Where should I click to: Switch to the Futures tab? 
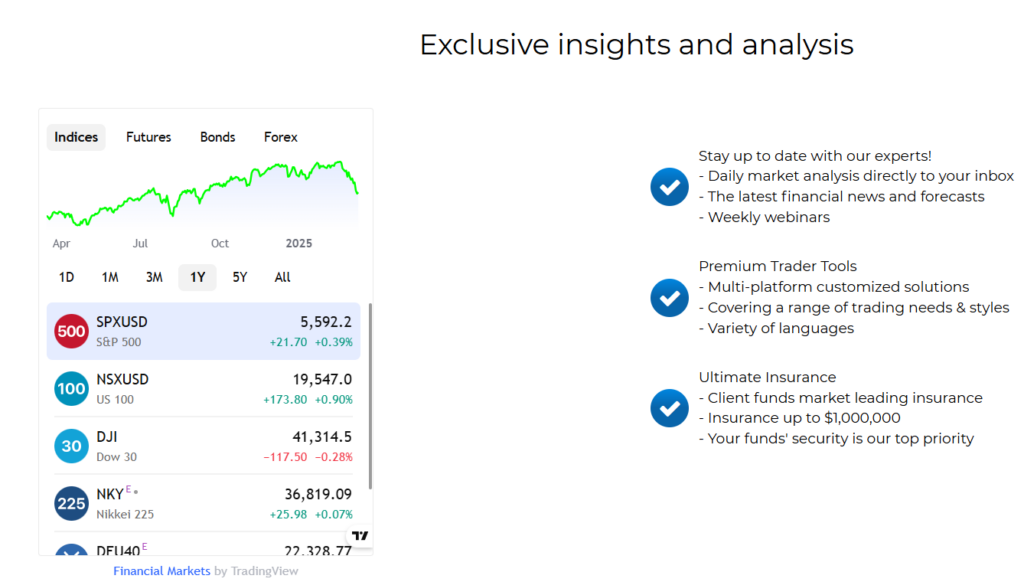click(148, 137)
